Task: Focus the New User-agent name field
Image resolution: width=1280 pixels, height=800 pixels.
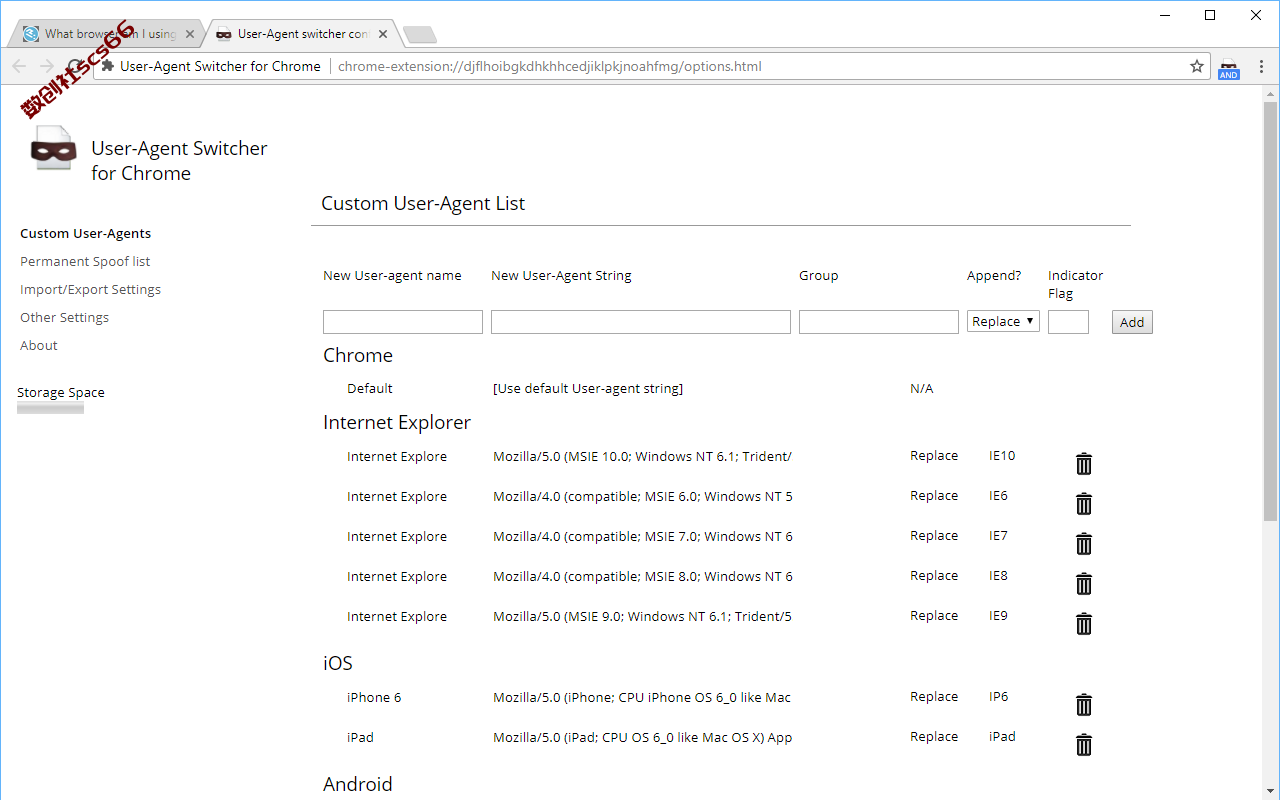Action: click(x=403, y=322)
